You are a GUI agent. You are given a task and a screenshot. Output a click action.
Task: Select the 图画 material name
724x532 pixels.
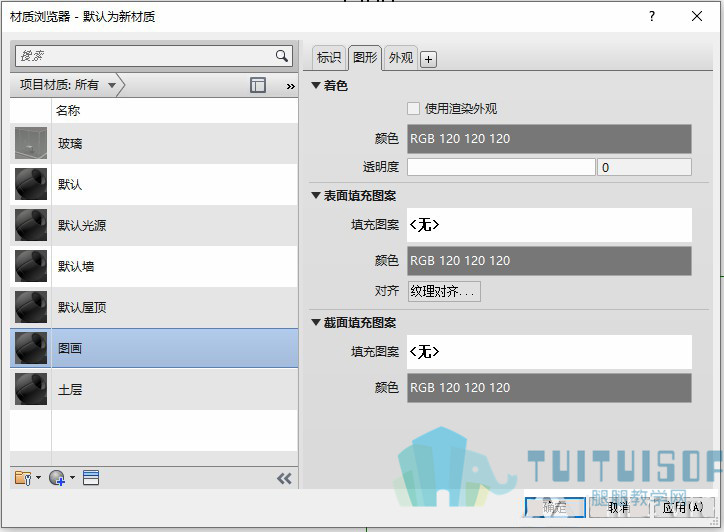point(70,348)
